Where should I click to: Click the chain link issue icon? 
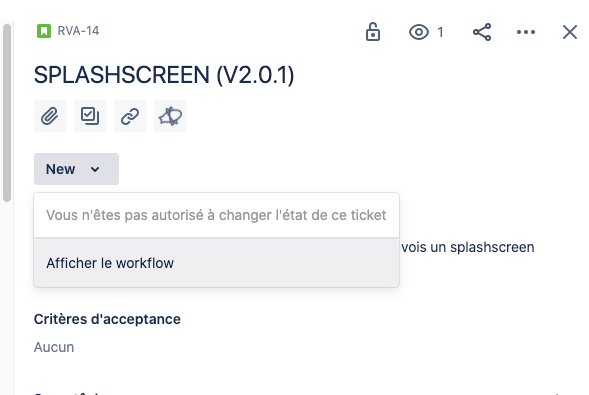pos(130,116)
